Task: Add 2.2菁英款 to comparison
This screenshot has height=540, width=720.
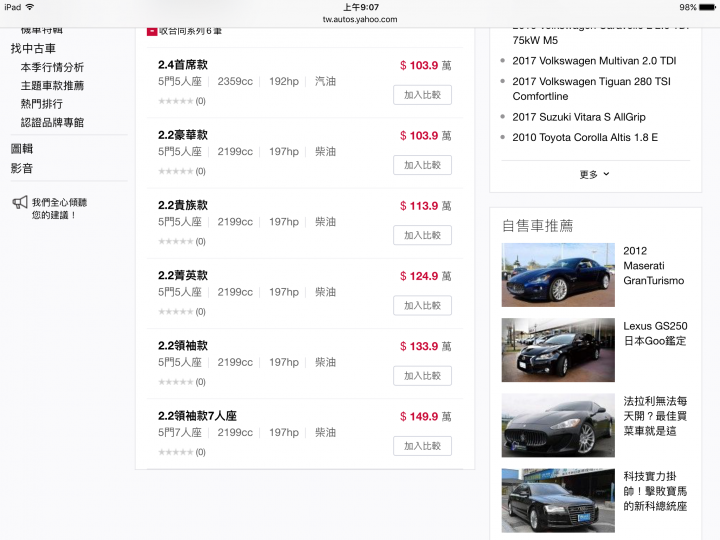Action: coord(422,306)
